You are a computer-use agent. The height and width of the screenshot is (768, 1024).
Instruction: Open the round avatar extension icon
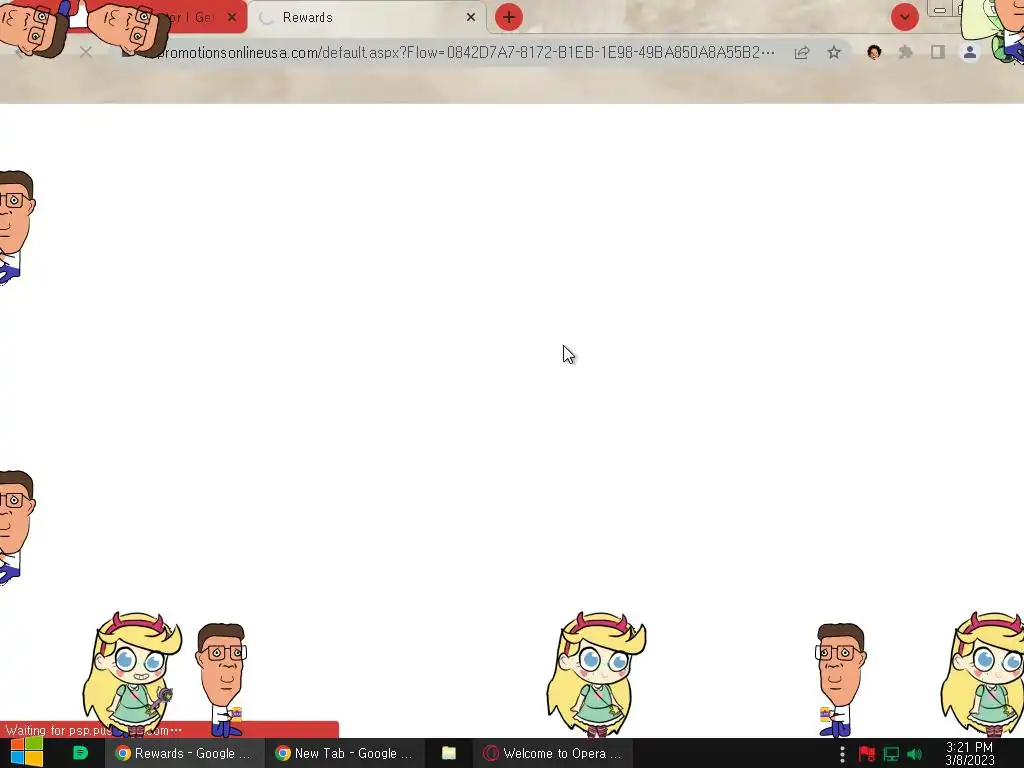pyautogui.click(x=874, y=52)
